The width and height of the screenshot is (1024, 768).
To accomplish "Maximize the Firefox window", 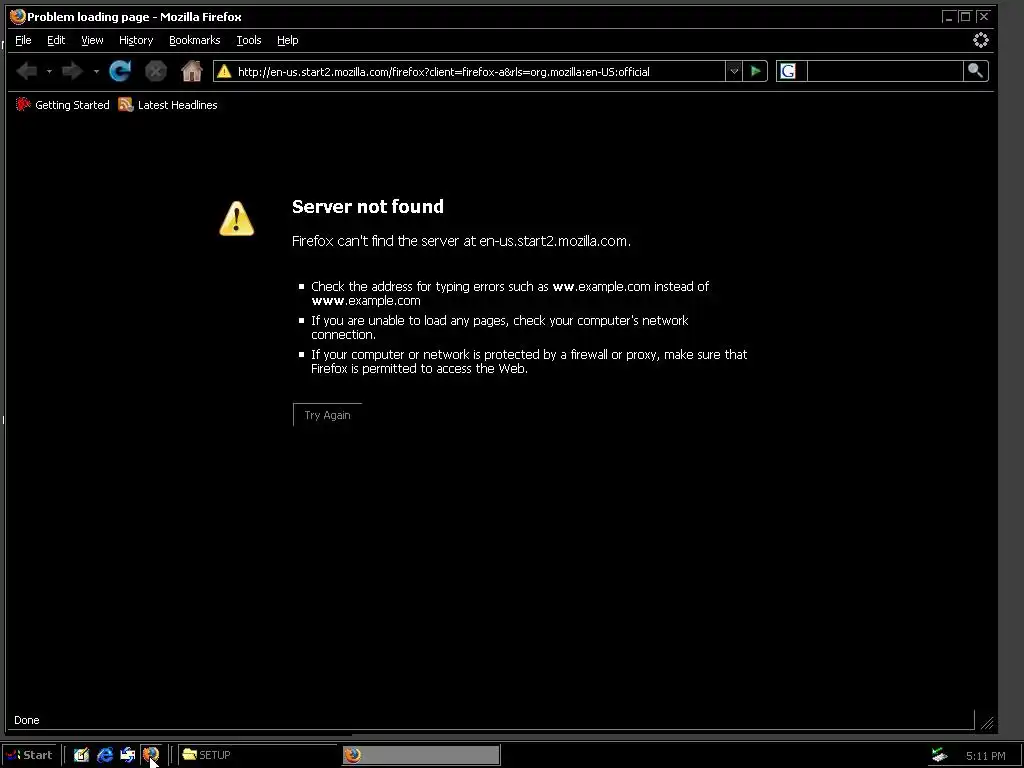I will tap(965, 16).
